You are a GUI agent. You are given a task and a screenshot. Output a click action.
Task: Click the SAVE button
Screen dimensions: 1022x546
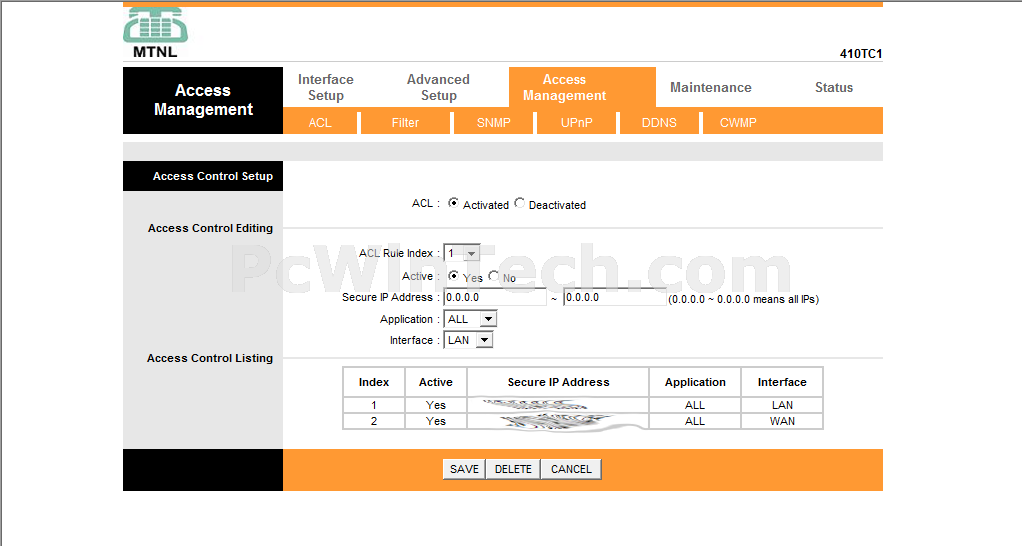coord(464,469)
